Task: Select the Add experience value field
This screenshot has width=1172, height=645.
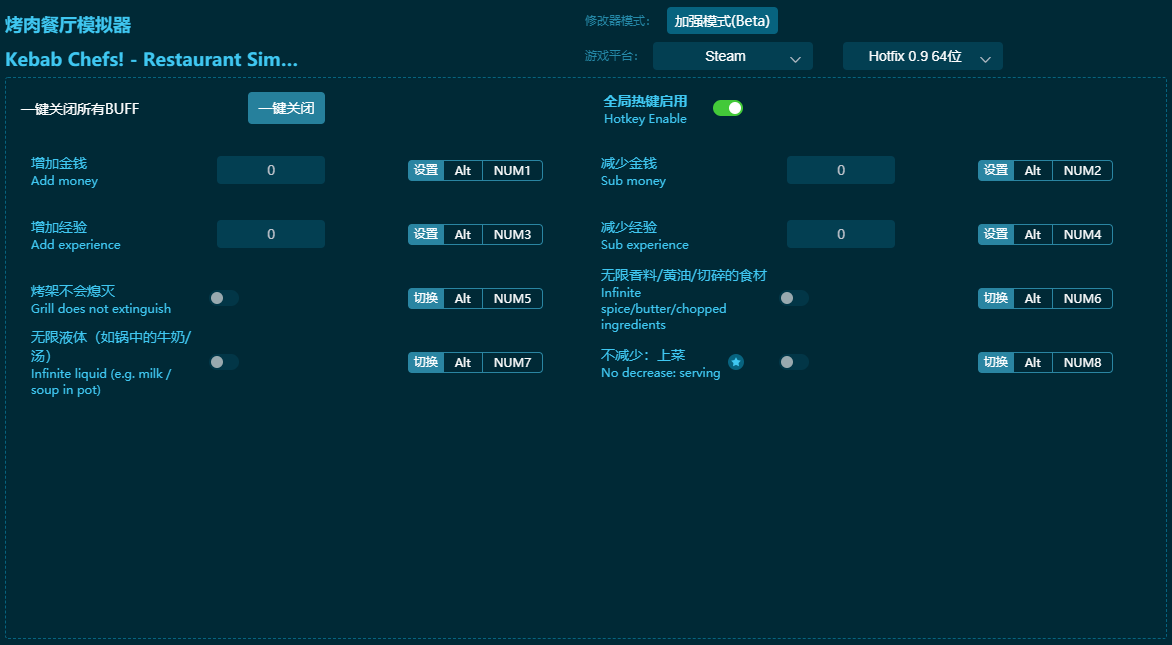Action: coord(271,234)
